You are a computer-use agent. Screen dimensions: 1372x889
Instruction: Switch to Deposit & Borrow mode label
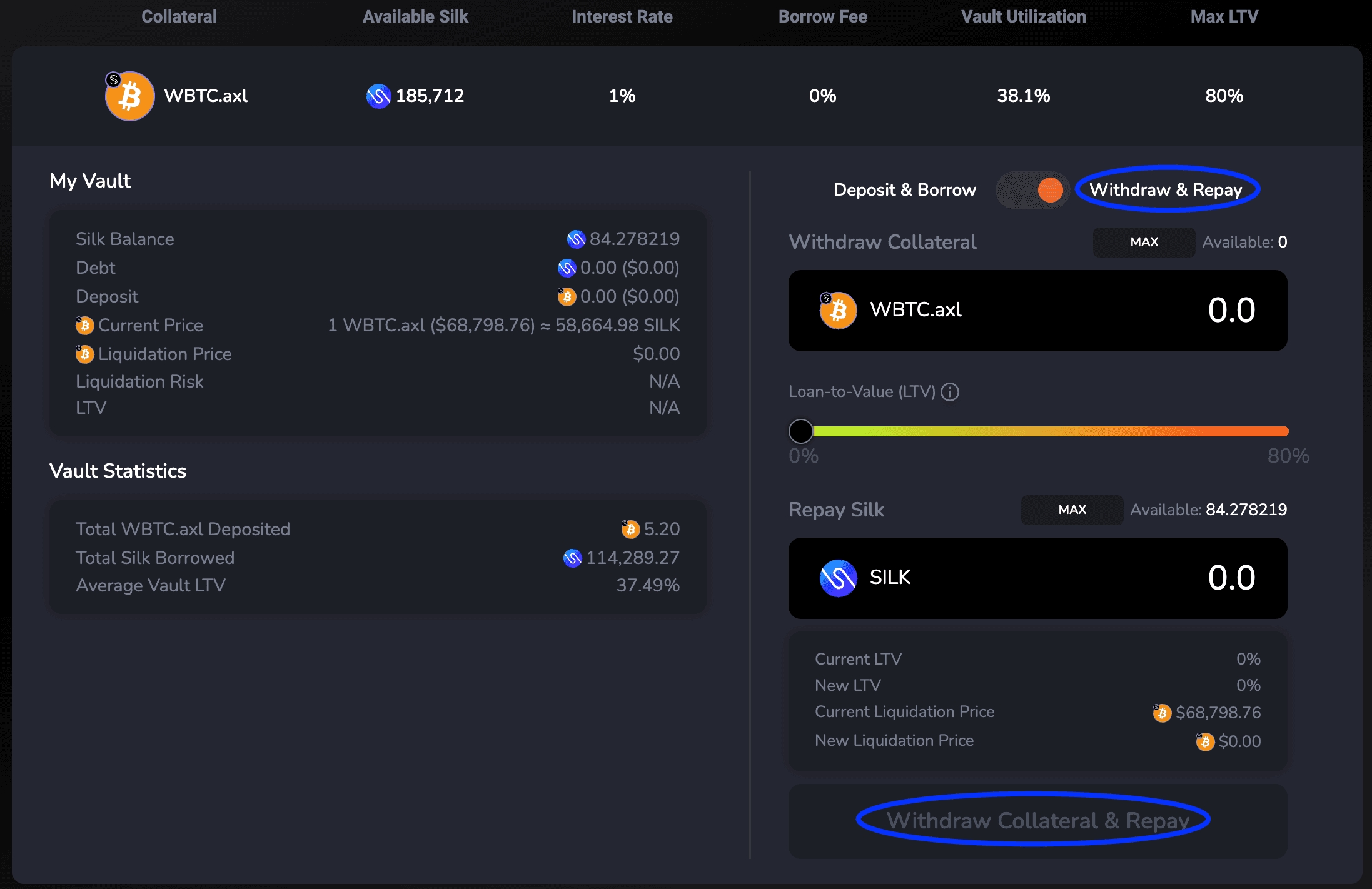pos(904,190)
